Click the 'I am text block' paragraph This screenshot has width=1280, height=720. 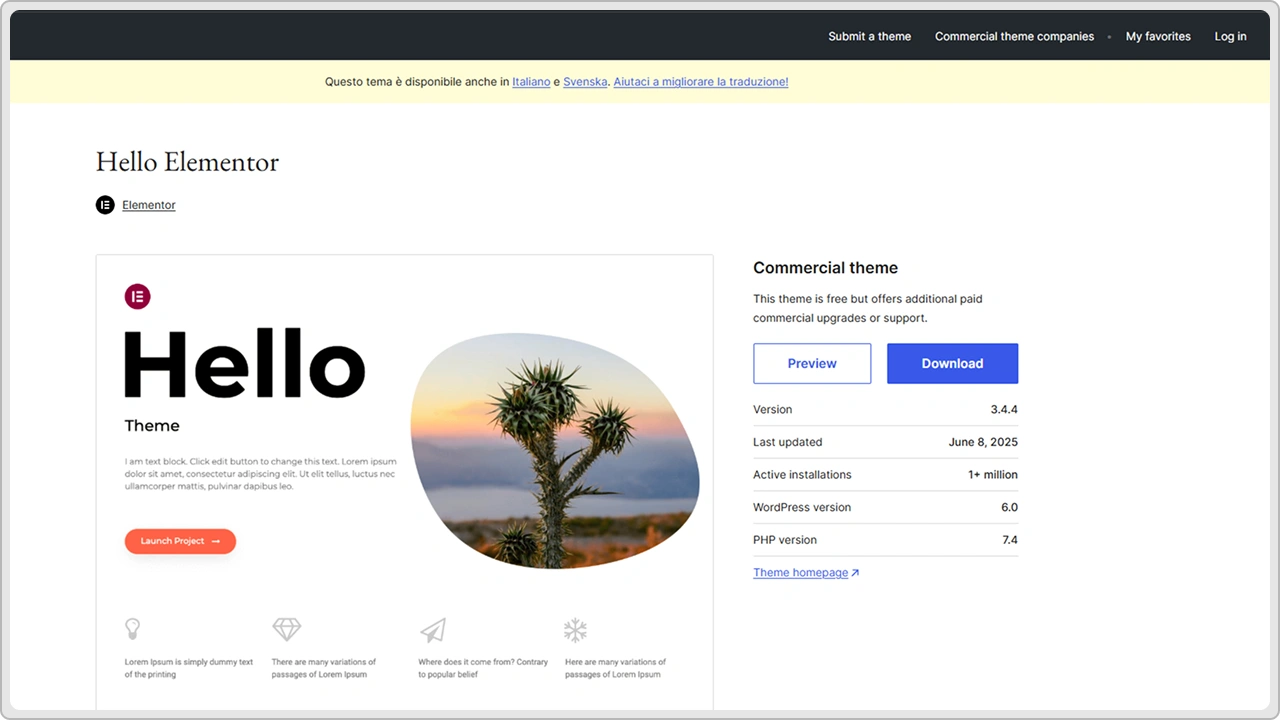point(260,474)
